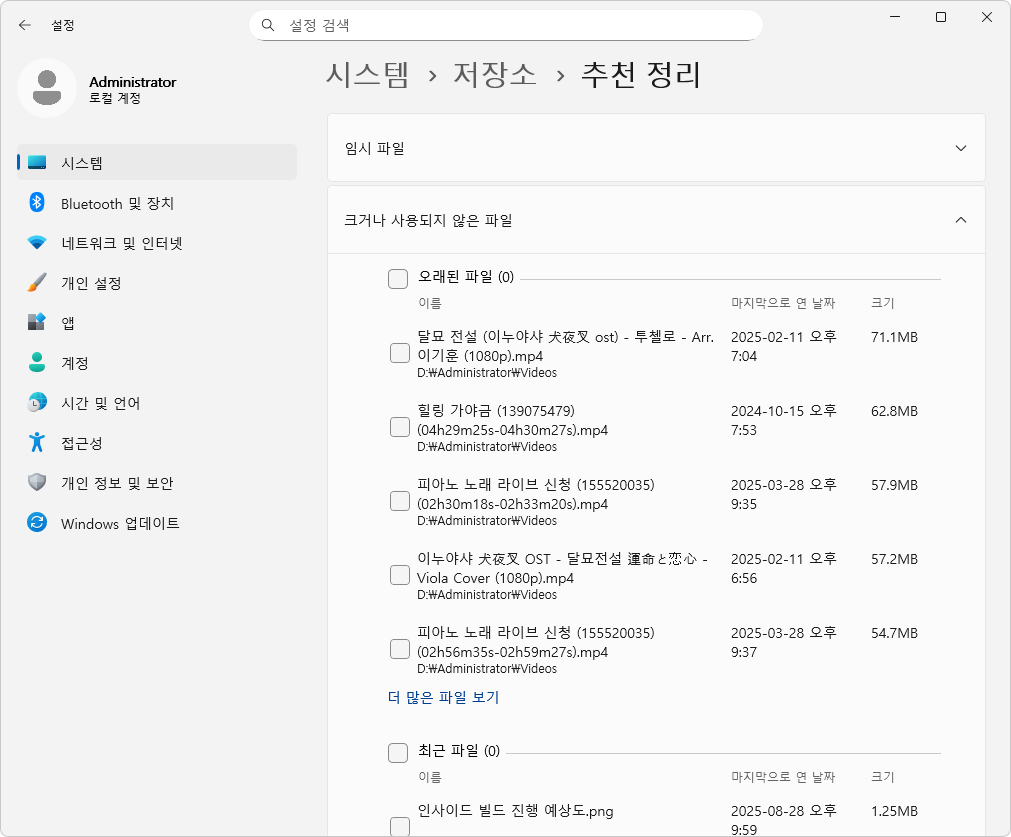Check the 오래된 파일 (0) select-all checkbox
This screenshot has width=1011, height=837.
click(x=398, y=279)
